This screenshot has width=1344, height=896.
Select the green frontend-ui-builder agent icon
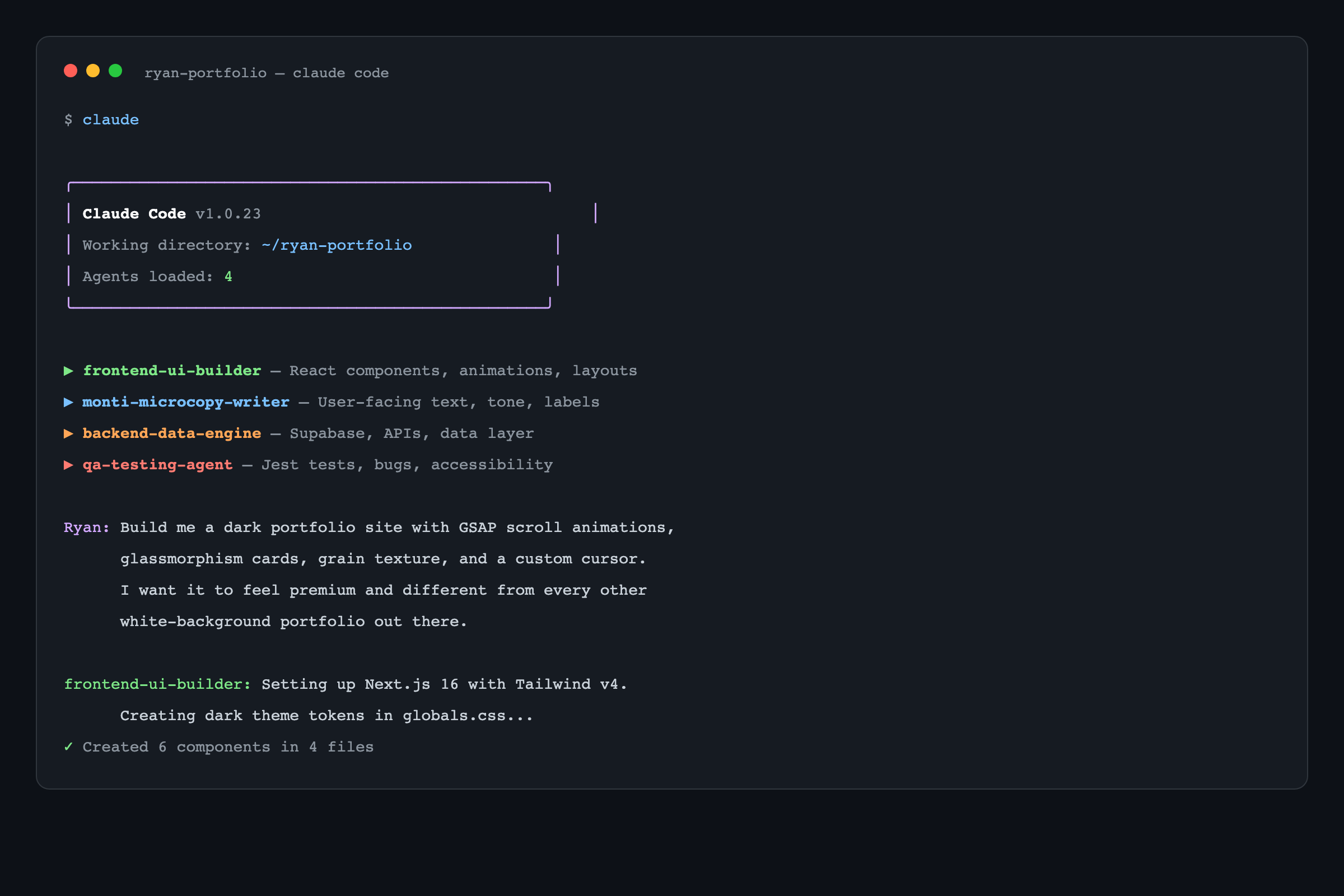coord(68,370)
